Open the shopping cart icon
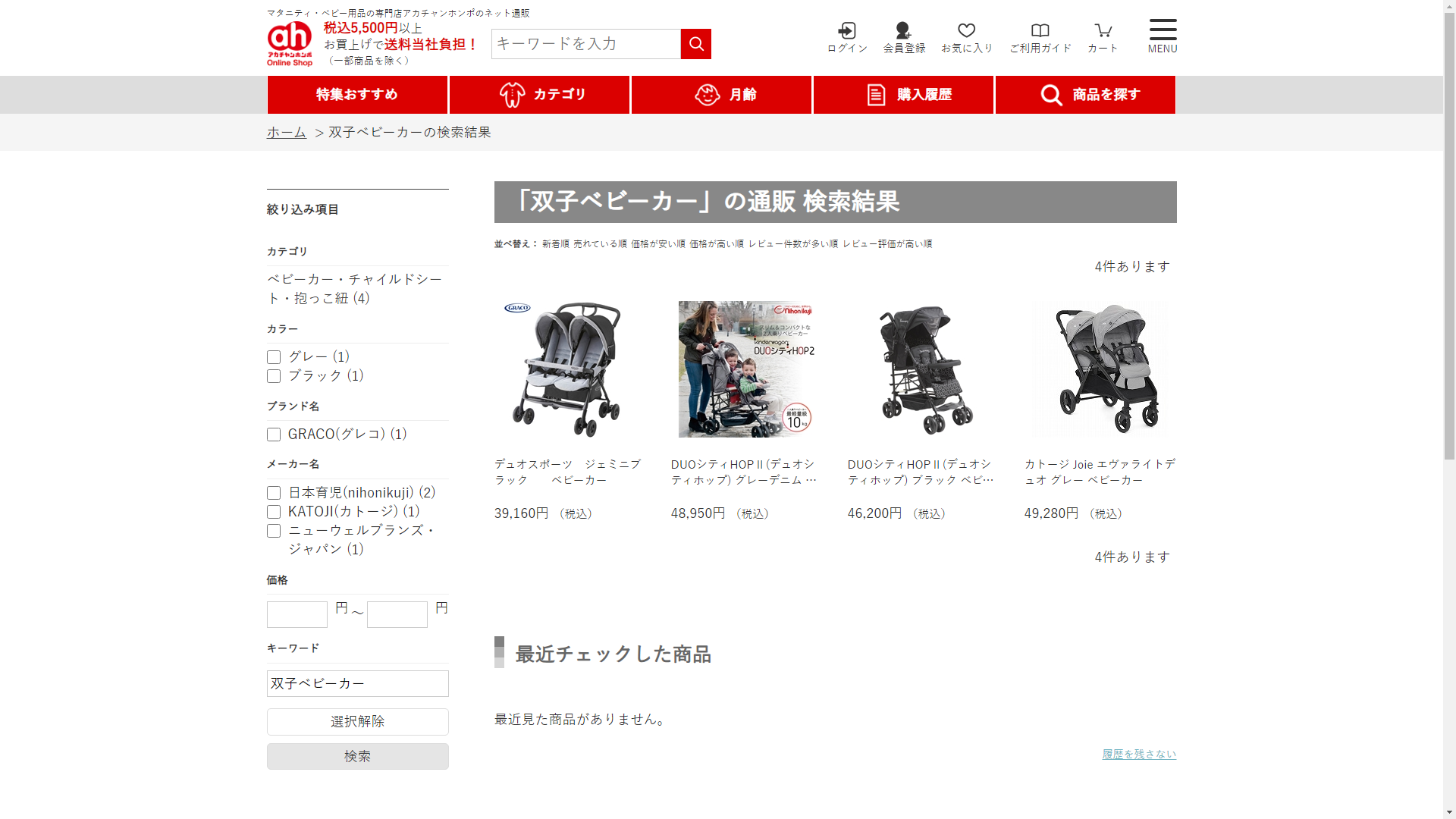The height and width of the screenshot is (819, 1456). (1103, 31)
